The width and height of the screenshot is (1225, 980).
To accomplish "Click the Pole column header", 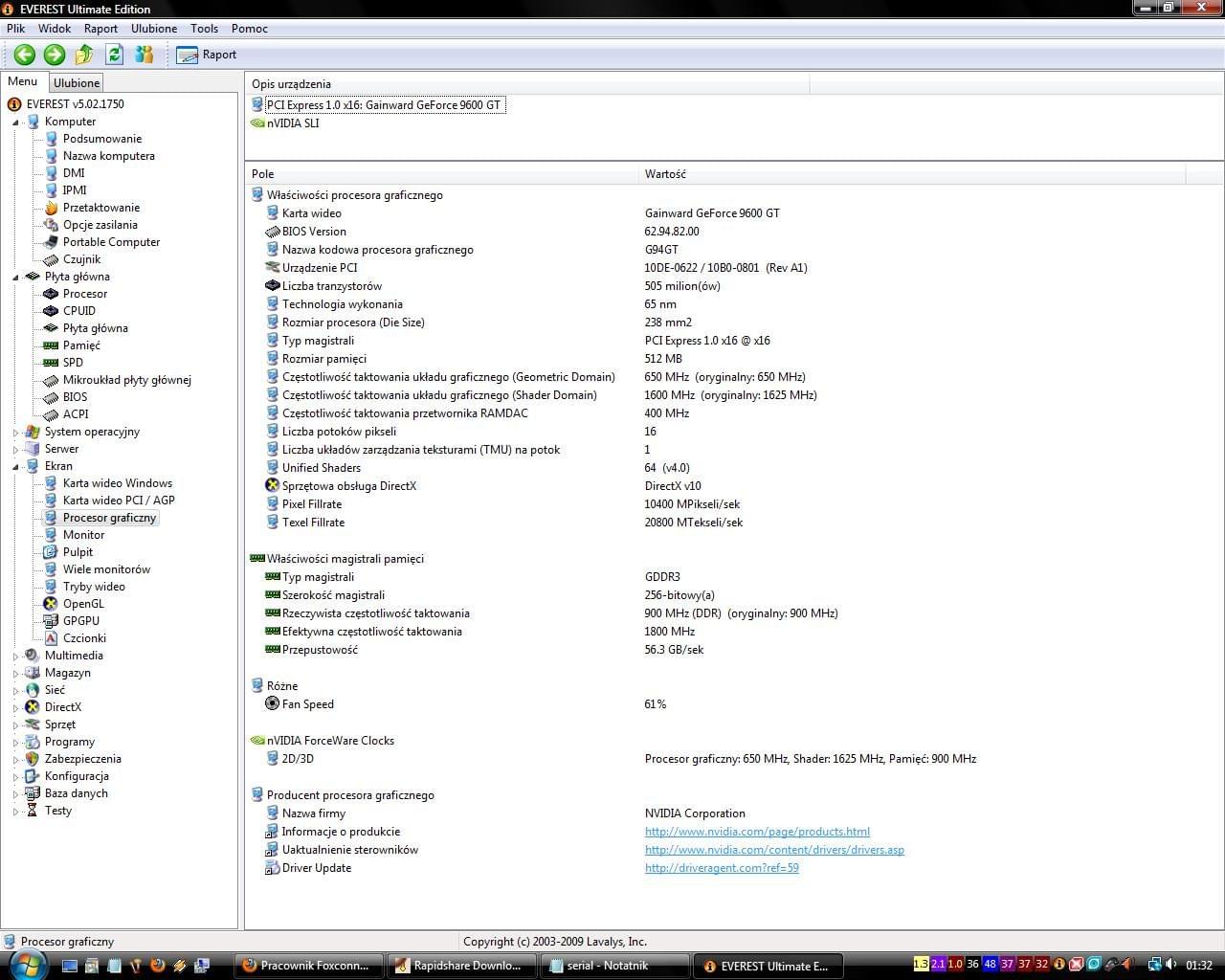I will click(441, 174).
